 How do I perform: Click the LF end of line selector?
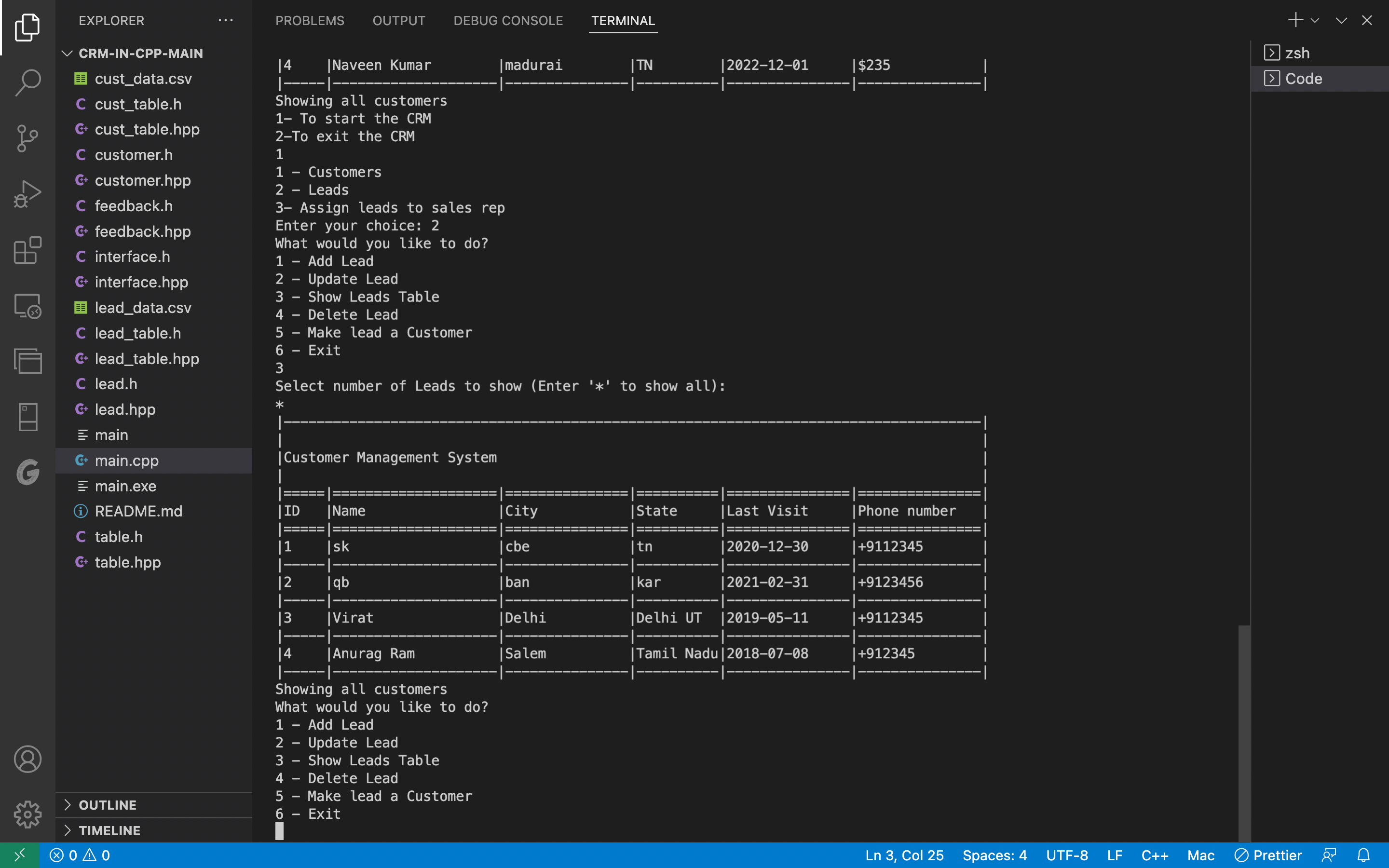click(x=1115, y=855)
